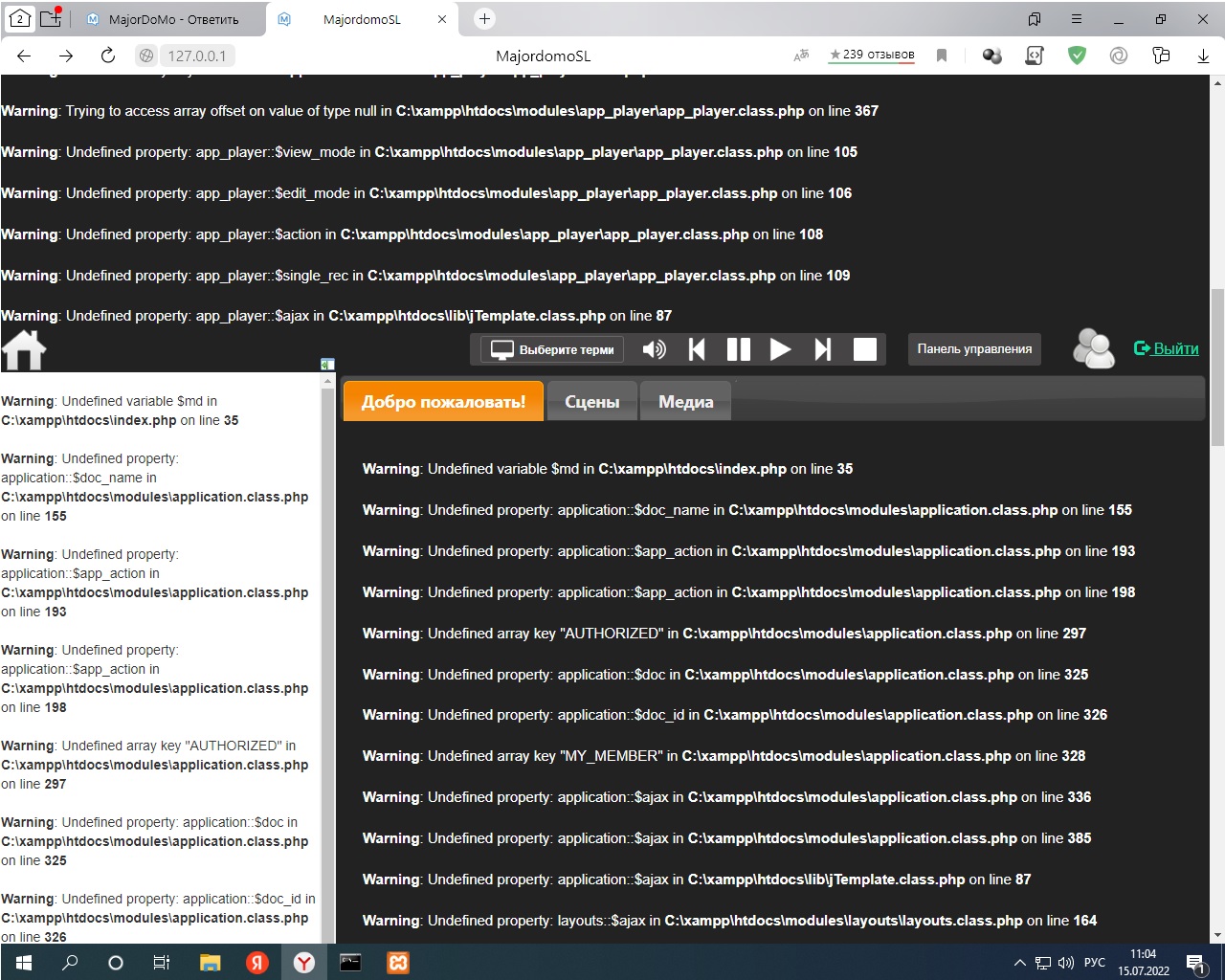
Task: Click the page vertical scrollbar thumb
Action: pos(1217,367)
